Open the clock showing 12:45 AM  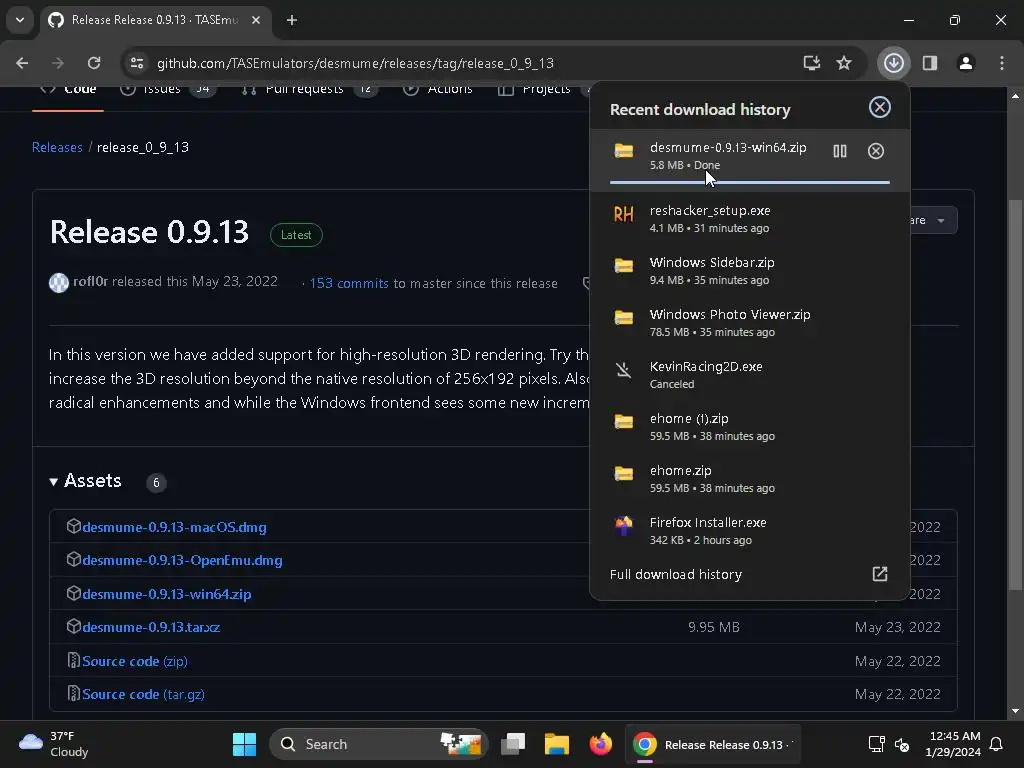point(953,744)
